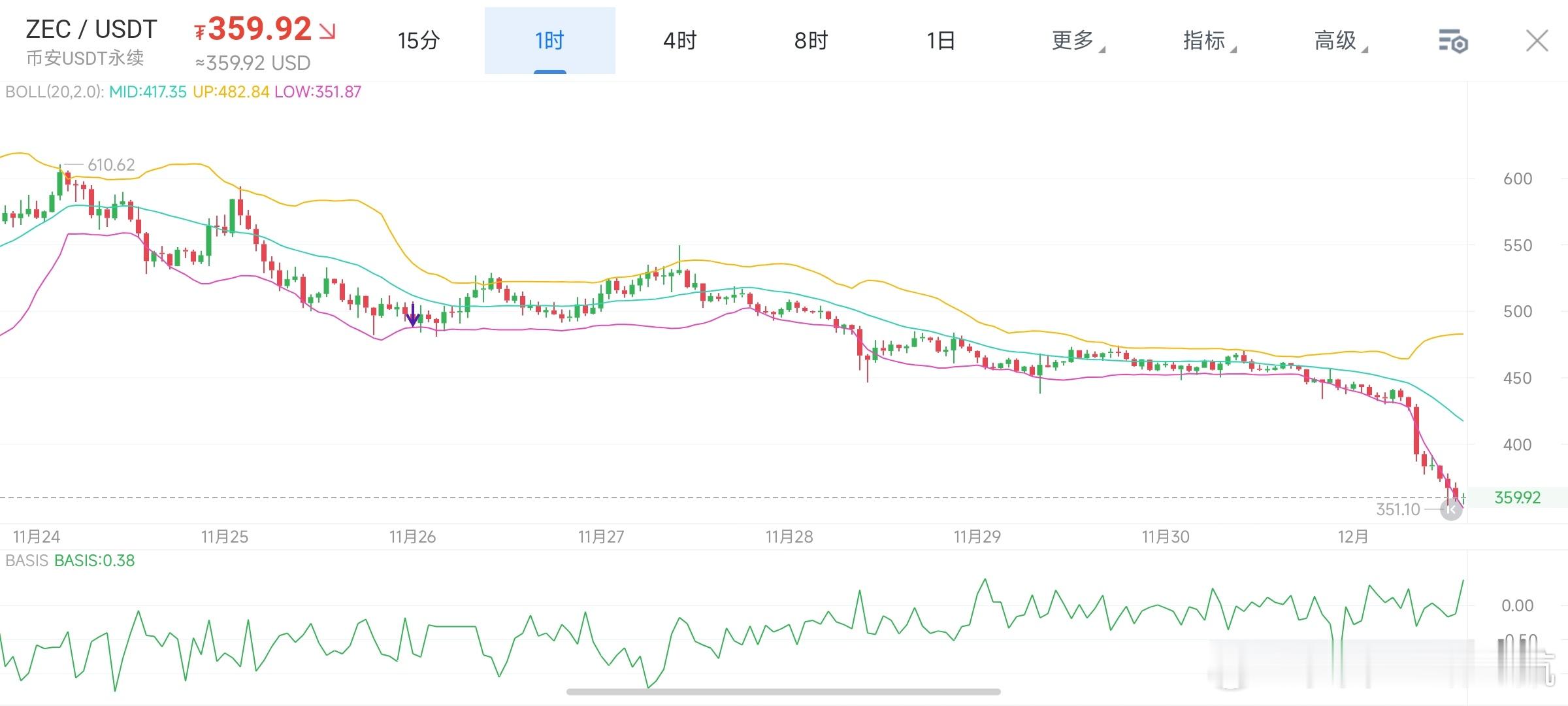Click the 359.92 current price axis tag
The image size is (1568, 706).
(1517, 497)
